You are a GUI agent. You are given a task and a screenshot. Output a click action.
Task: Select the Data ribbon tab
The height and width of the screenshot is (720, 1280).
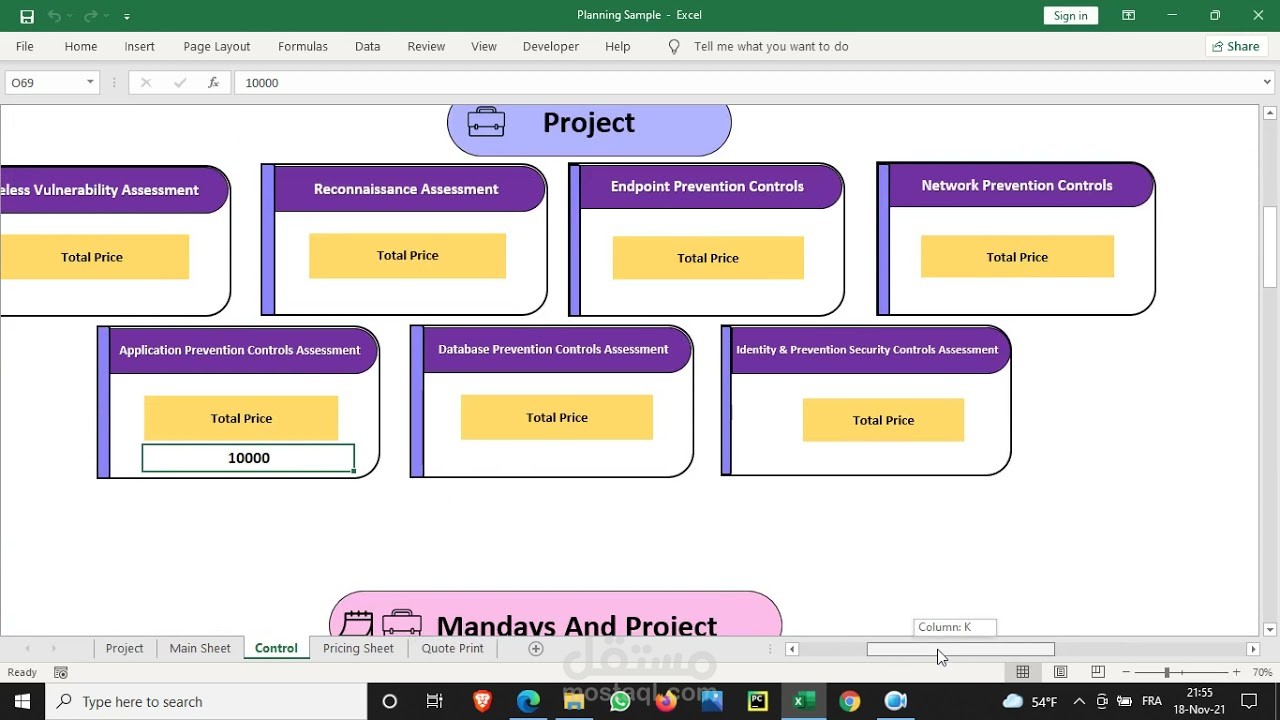[368, 46]
